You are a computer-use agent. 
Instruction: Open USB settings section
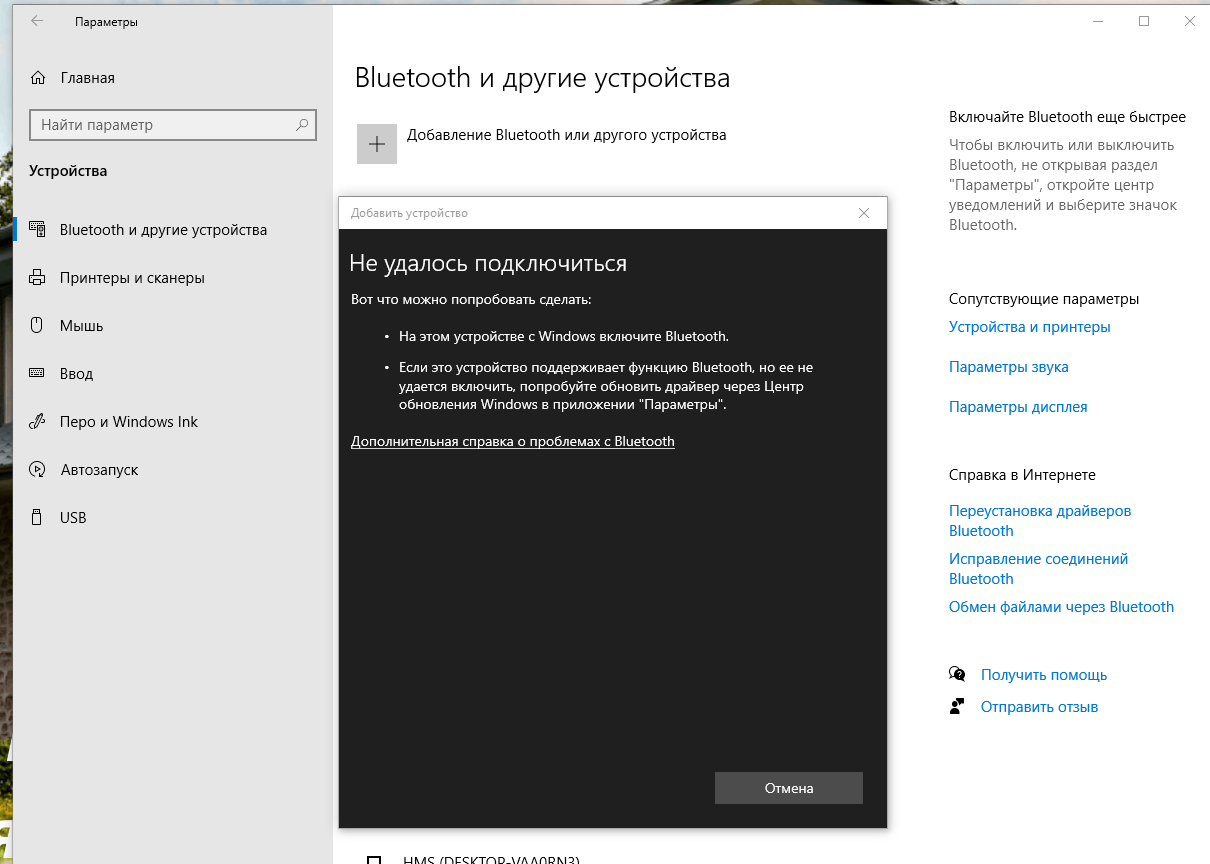pyautogui.click(x=73, y=518)
